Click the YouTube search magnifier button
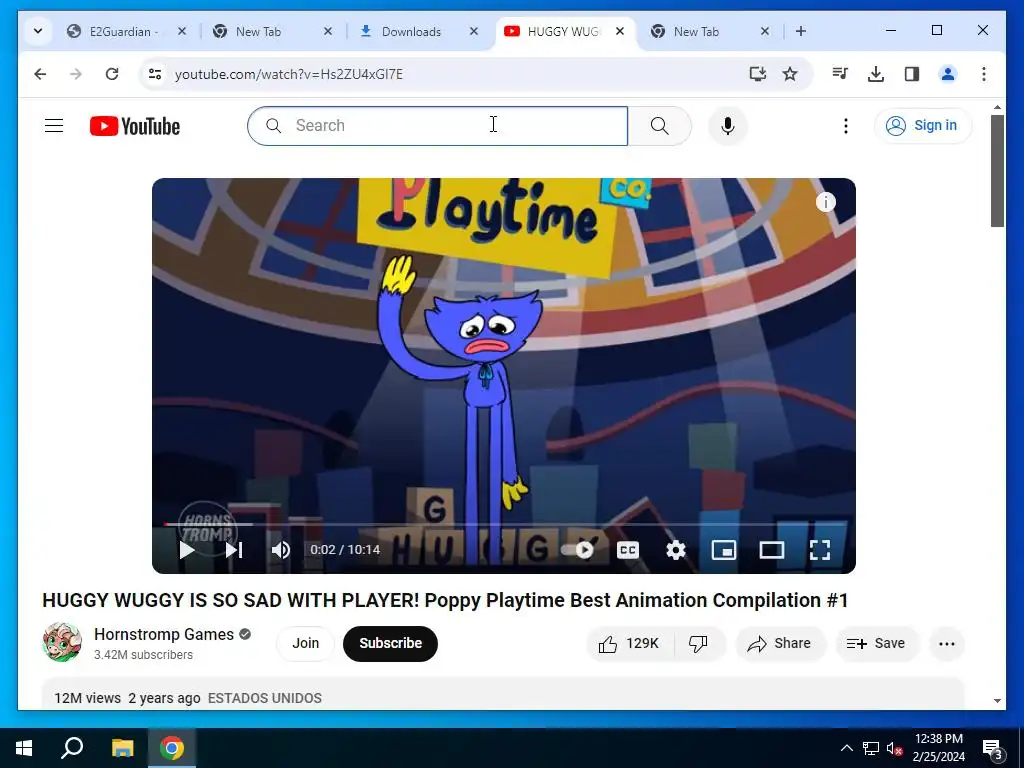Image resolution: width=1024 pixels, height=768 pixels. click(x=660, y=125)
